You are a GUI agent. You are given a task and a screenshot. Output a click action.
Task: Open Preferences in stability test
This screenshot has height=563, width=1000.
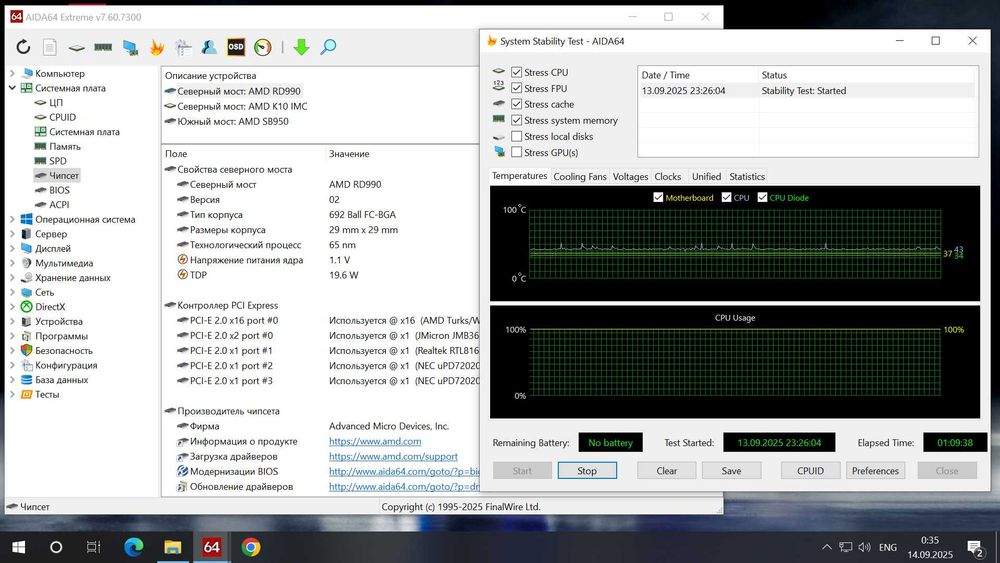pyautogui.click(x=875, y=471)
